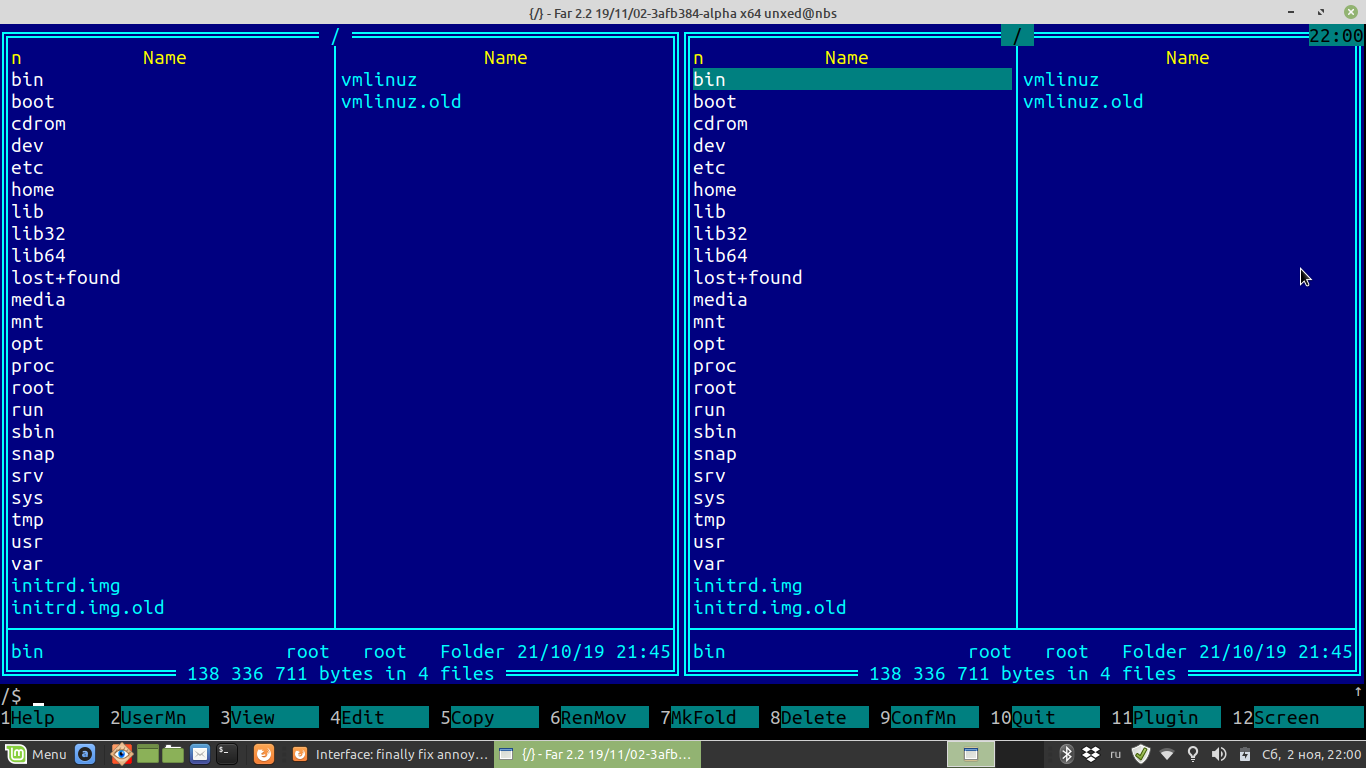Screen dimensions: 1366x768
Task: Click the Bluetooth icon in the system tray
Action: (1066, 754)
